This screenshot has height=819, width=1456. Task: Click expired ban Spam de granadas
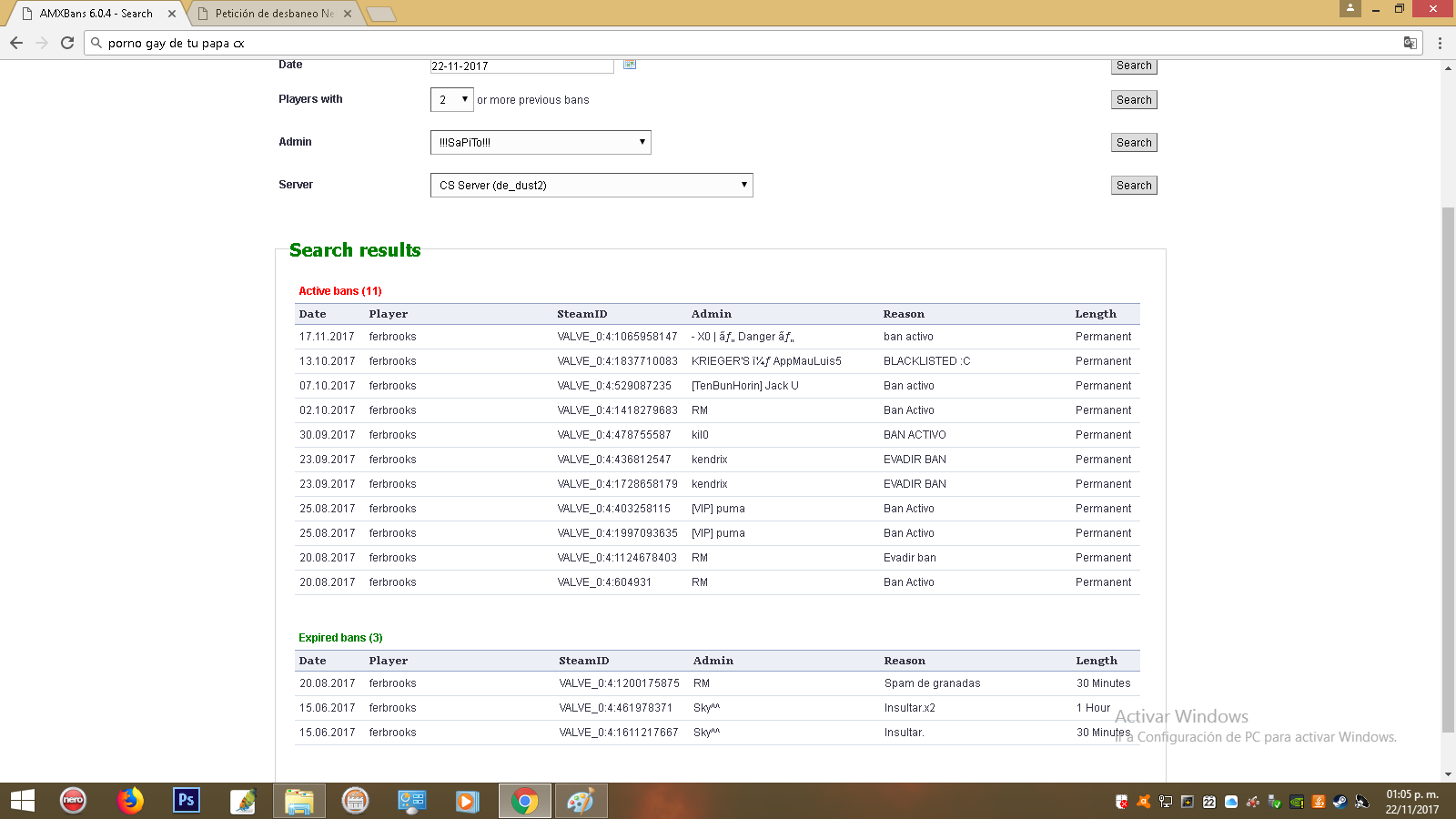[932, 683]
